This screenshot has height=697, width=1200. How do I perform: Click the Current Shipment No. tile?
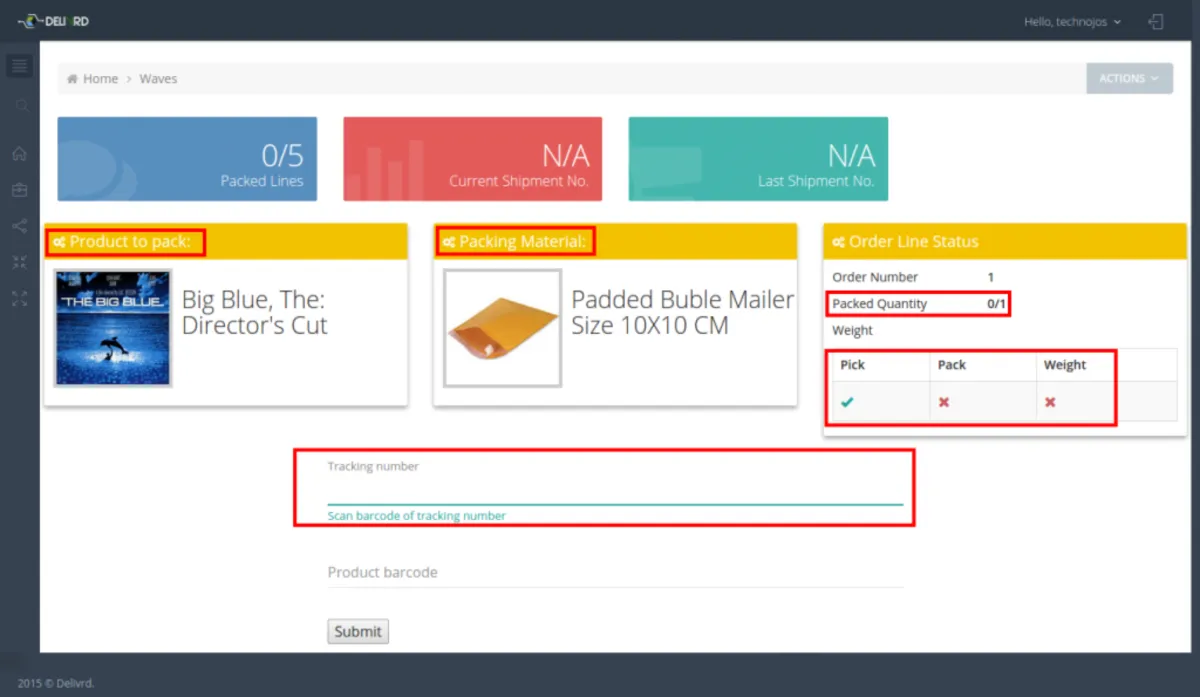click(x=473, y=159)
